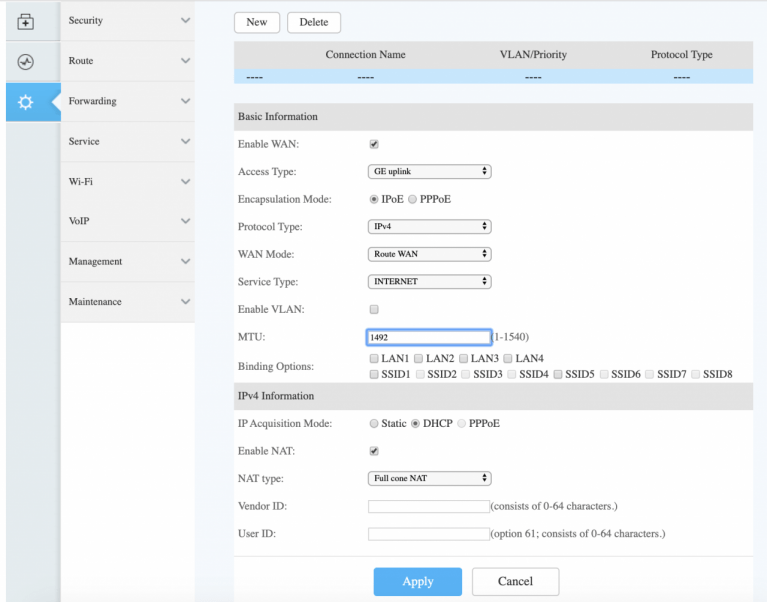Expand the VoIP section chevron
767x602 pixels.
tap(185, 221)
